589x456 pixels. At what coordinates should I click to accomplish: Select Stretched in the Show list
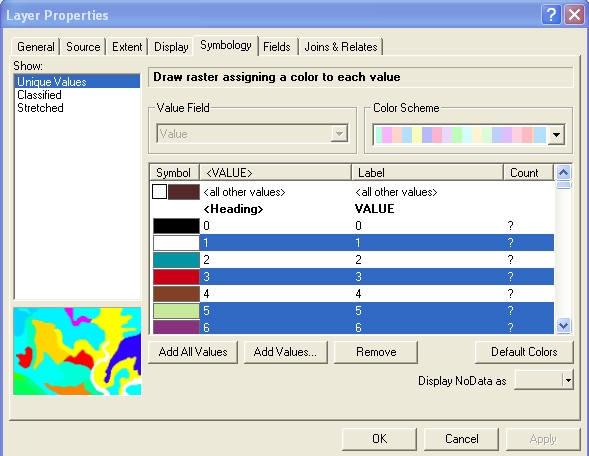(40, 108)
